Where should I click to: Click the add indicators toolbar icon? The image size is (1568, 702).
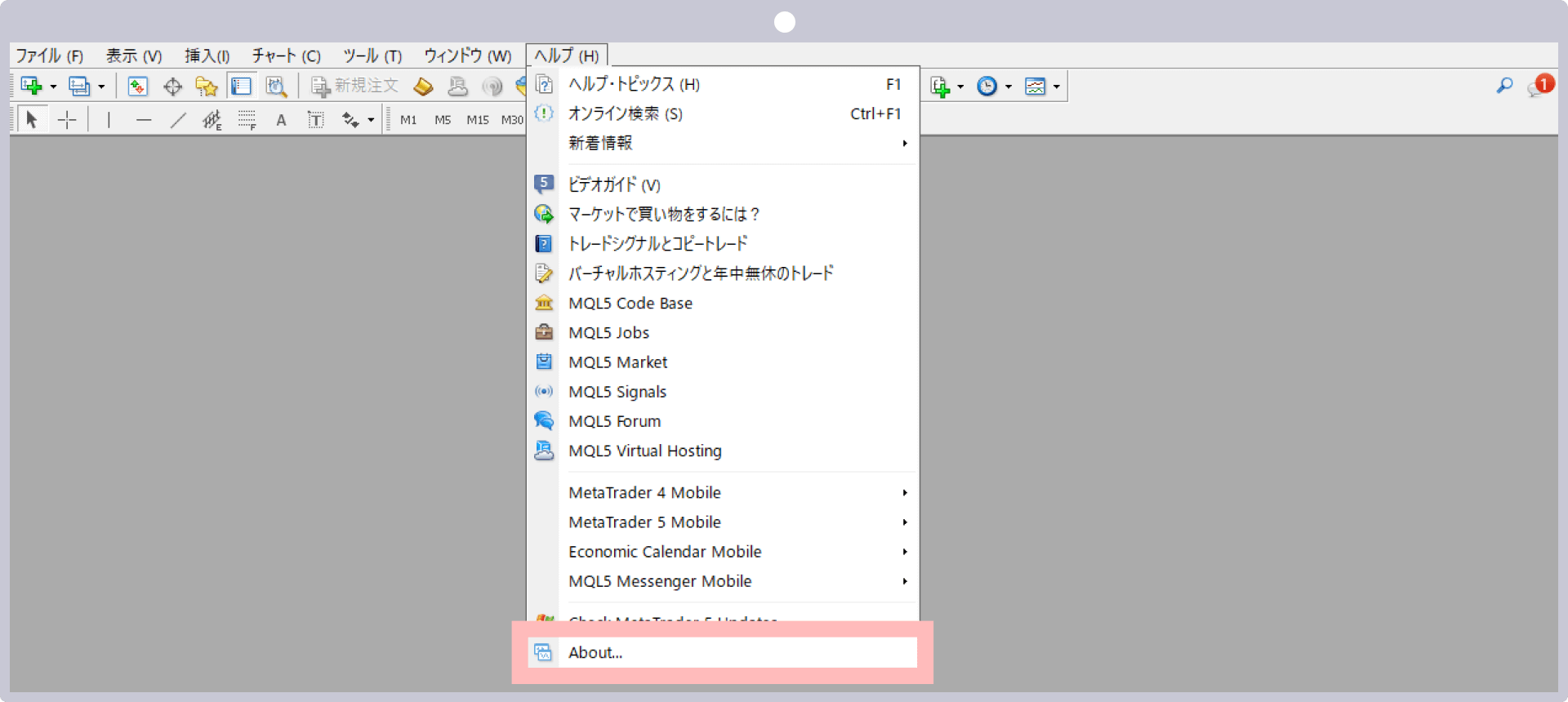[940, 86]
